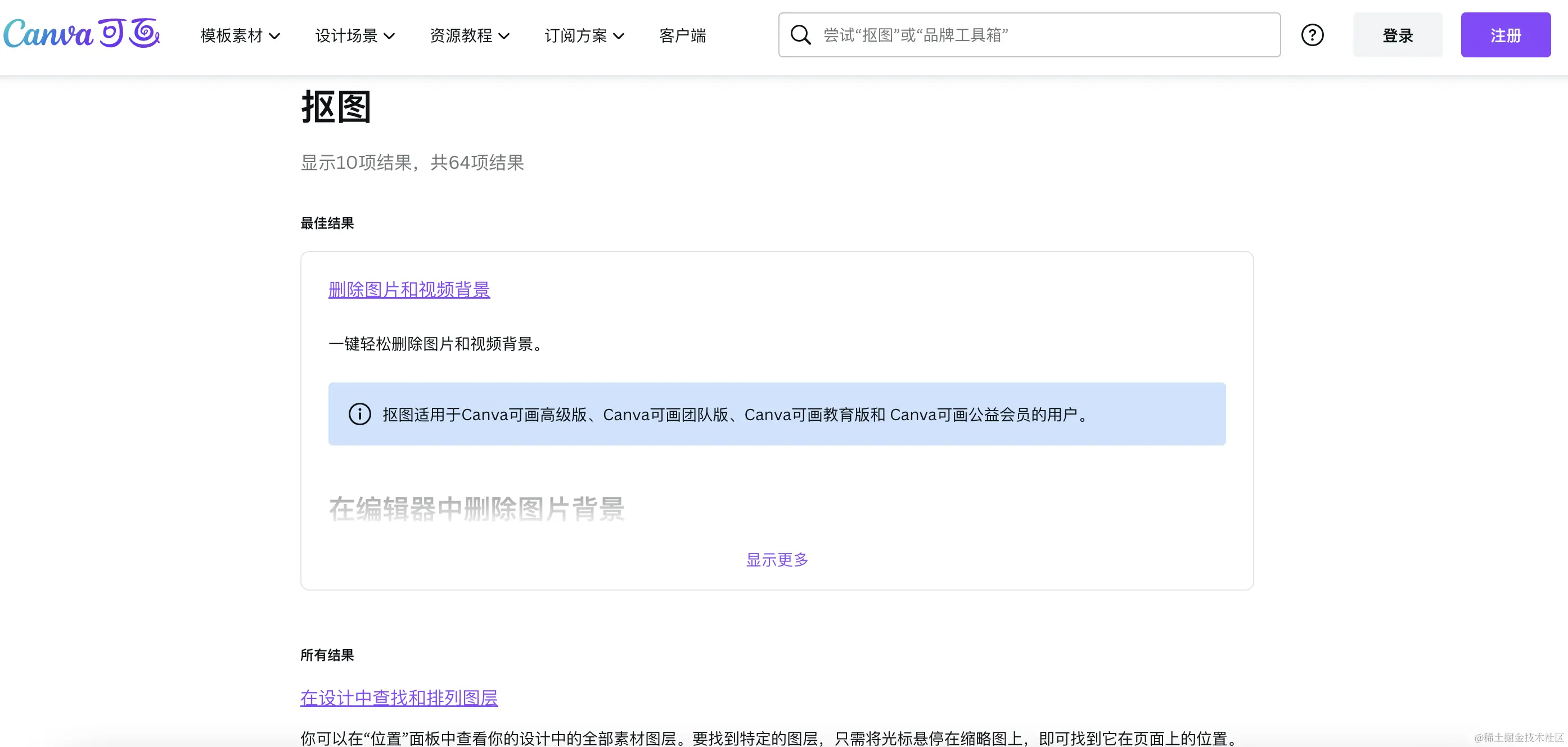Open the 删除图片和视频背景 link

pyautogui.click(x=409, y=290)
